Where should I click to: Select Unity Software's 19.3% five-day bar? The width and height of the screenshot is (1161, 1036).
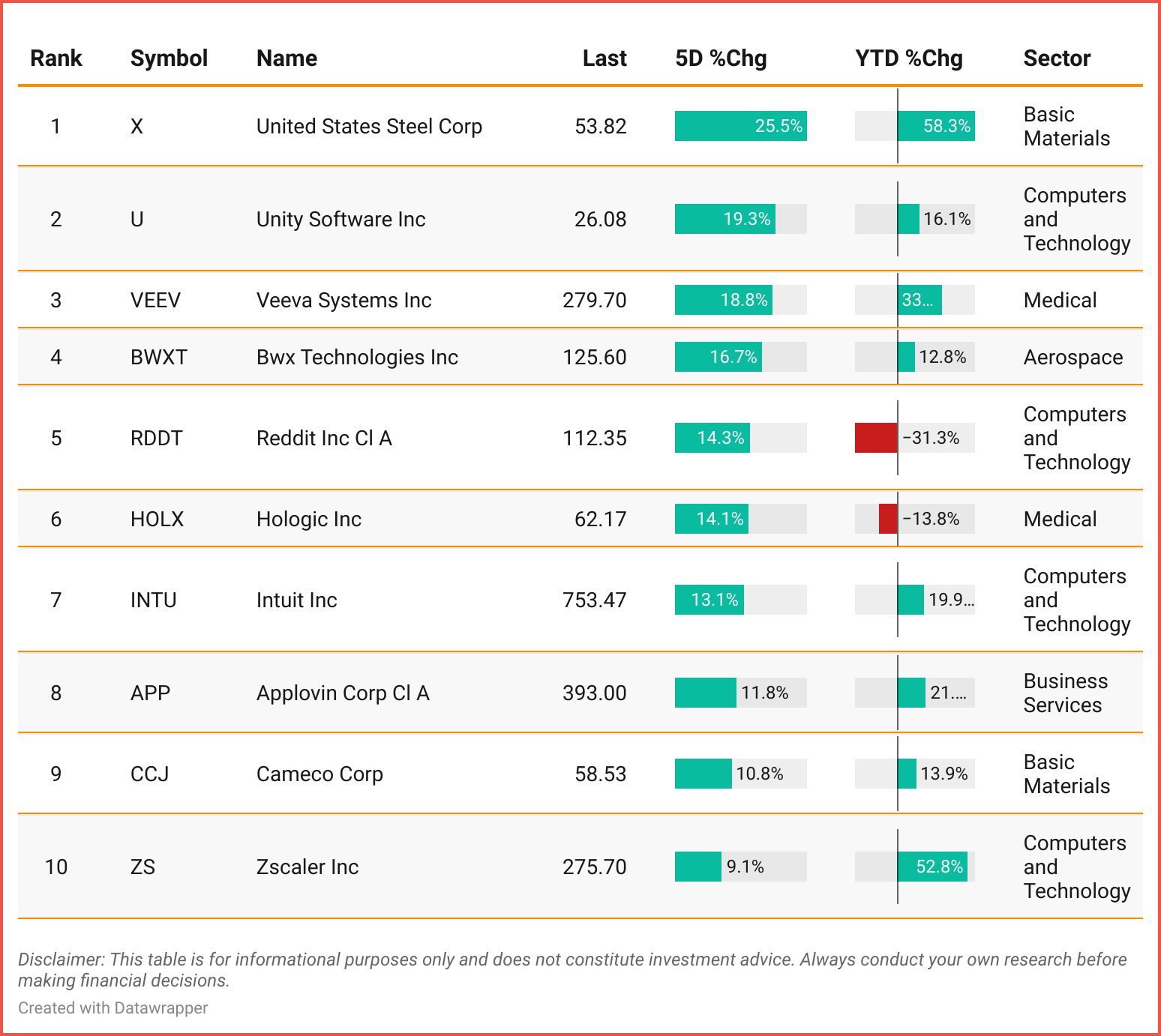point(724,219)
